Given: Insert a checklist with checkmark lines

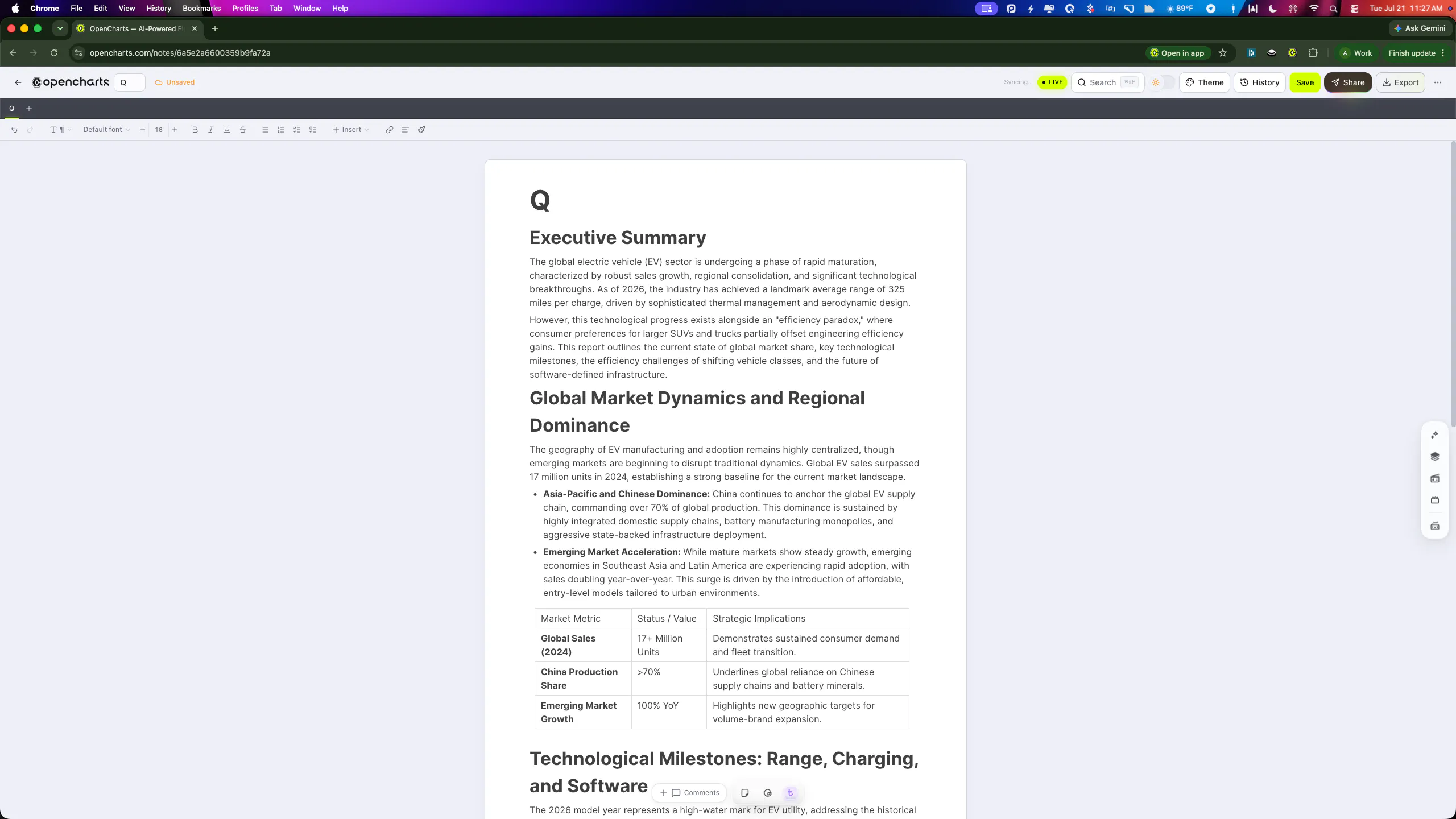Looking at the screenshot, I should pos(297,130).
